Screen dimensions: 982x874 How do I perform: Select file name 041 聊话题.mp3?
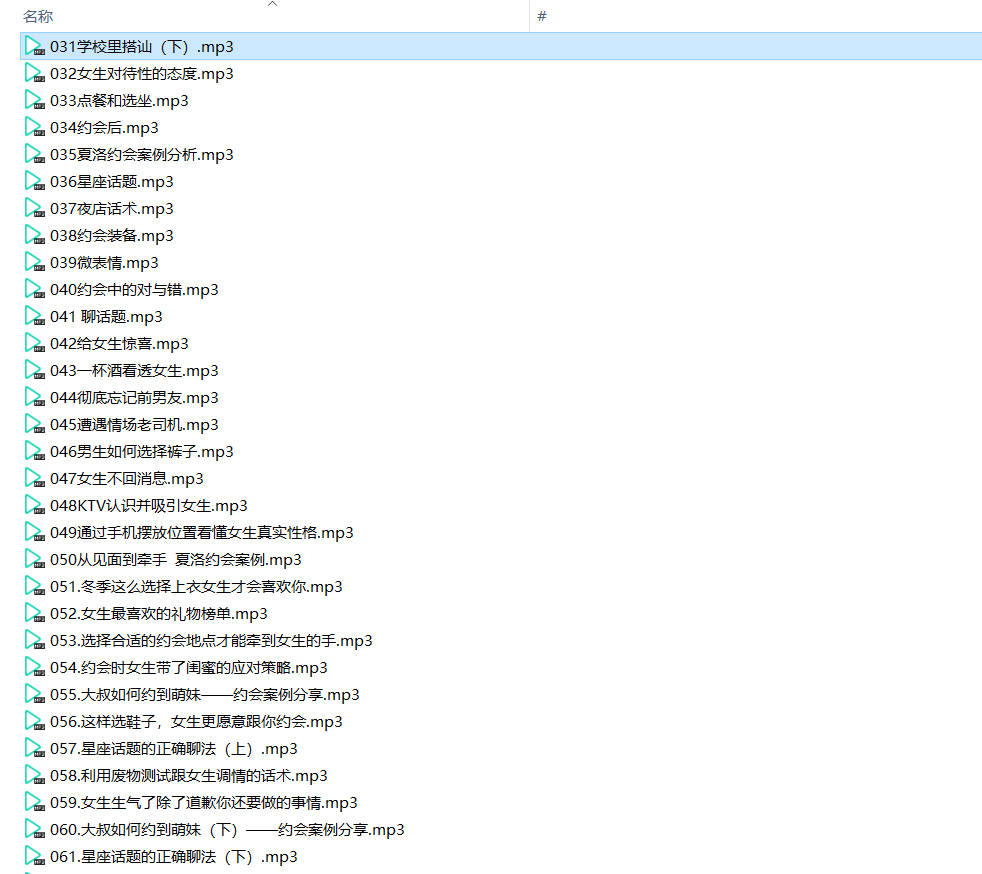click(106, 316)
